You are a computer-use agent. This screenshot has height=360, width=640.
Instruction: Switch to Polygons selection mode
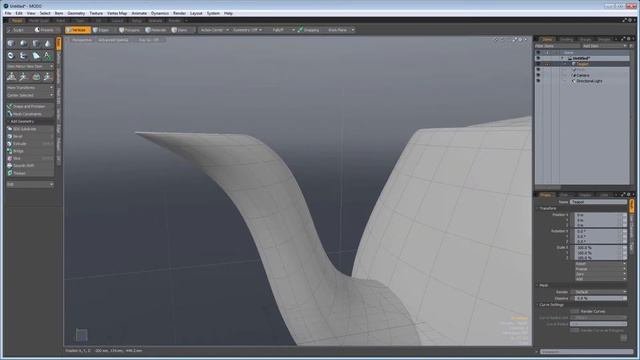point(129,30)
